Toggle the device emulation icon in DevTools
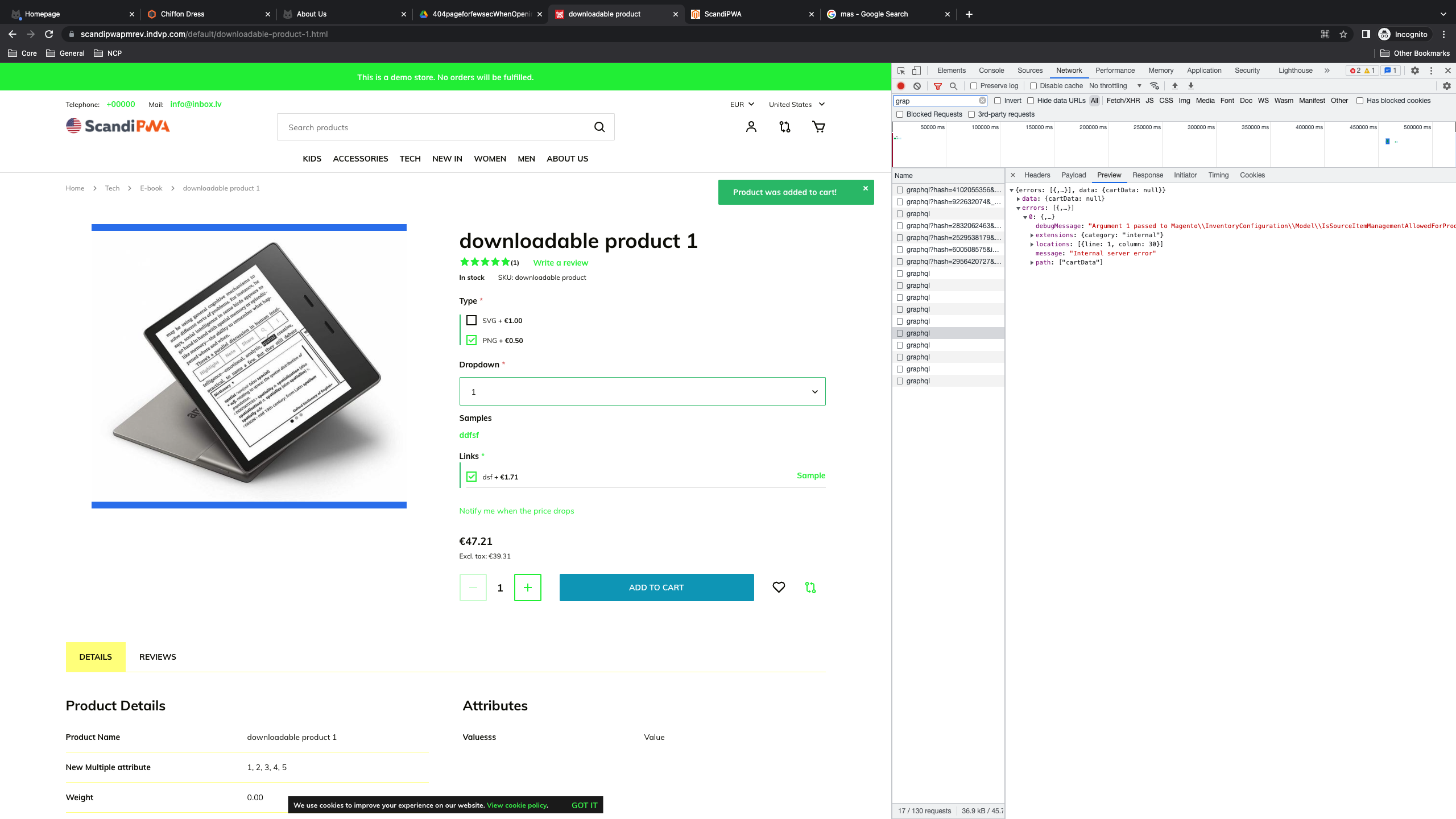The width and height of the screenshot is (1456, 819). pos(916,70)
